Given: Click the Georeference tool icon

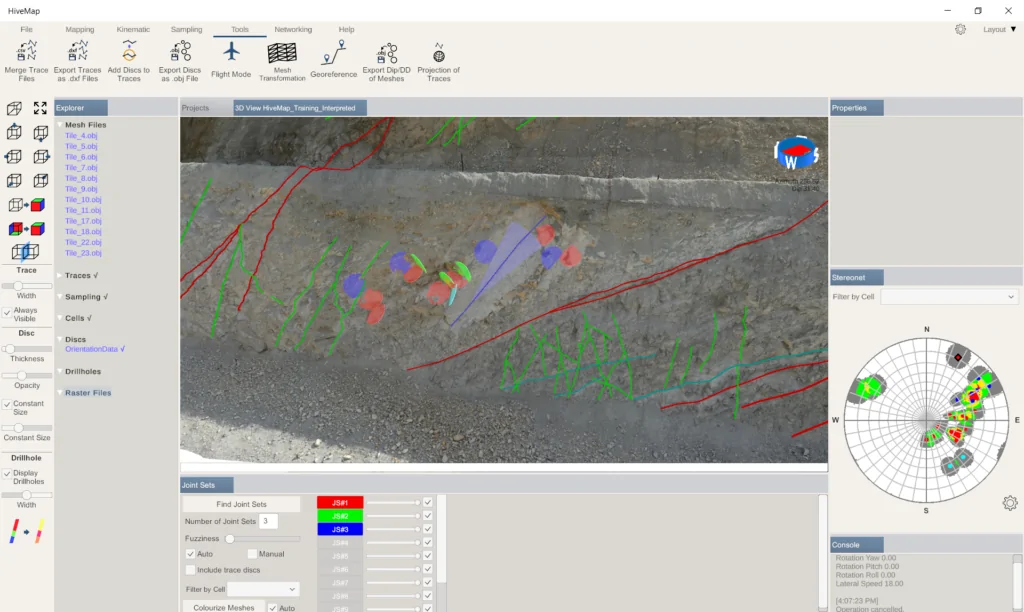Looking at the screenshot, I should (334, 53).
